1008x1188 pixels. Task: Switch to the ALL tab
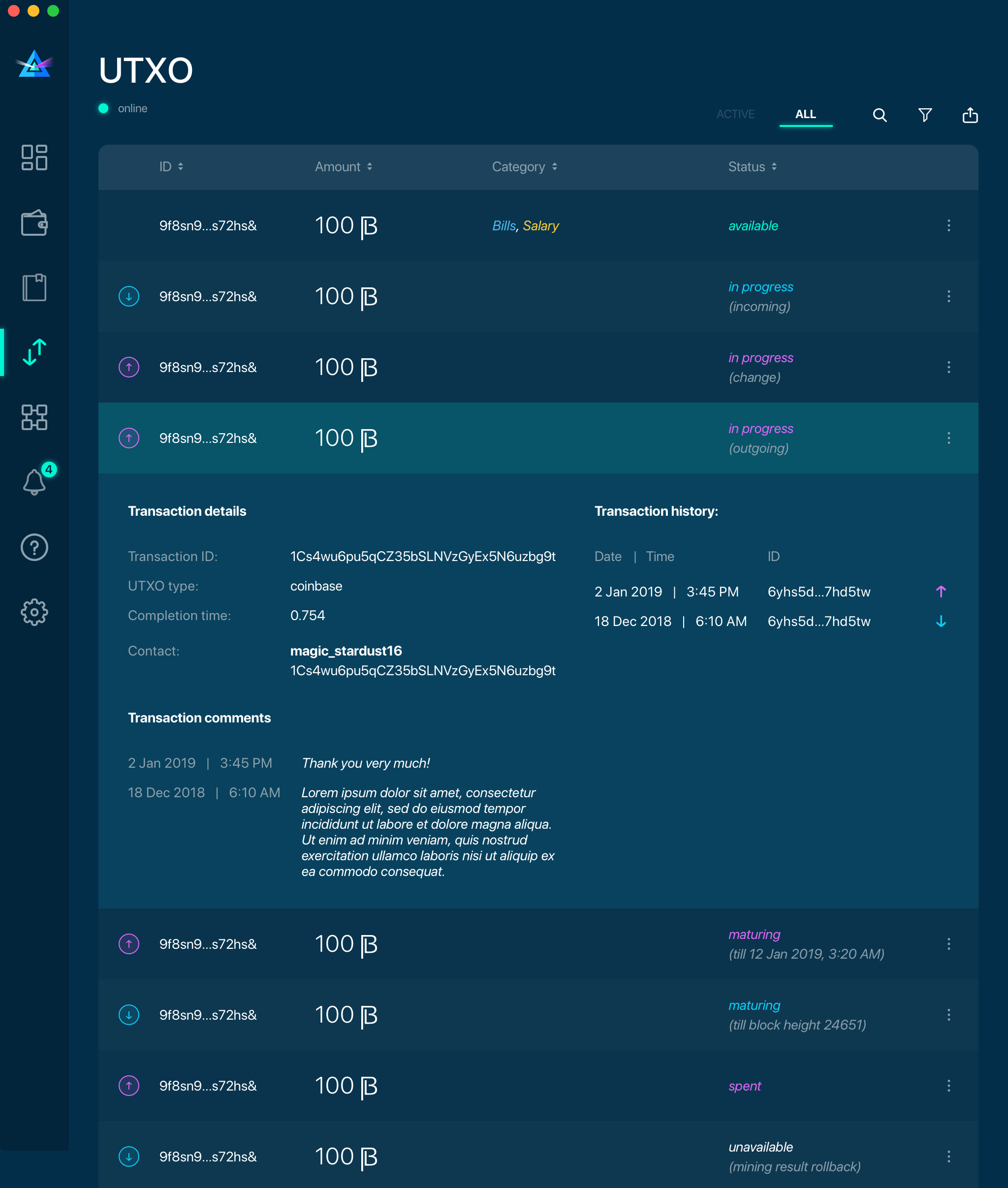click(x=805, y=114)
